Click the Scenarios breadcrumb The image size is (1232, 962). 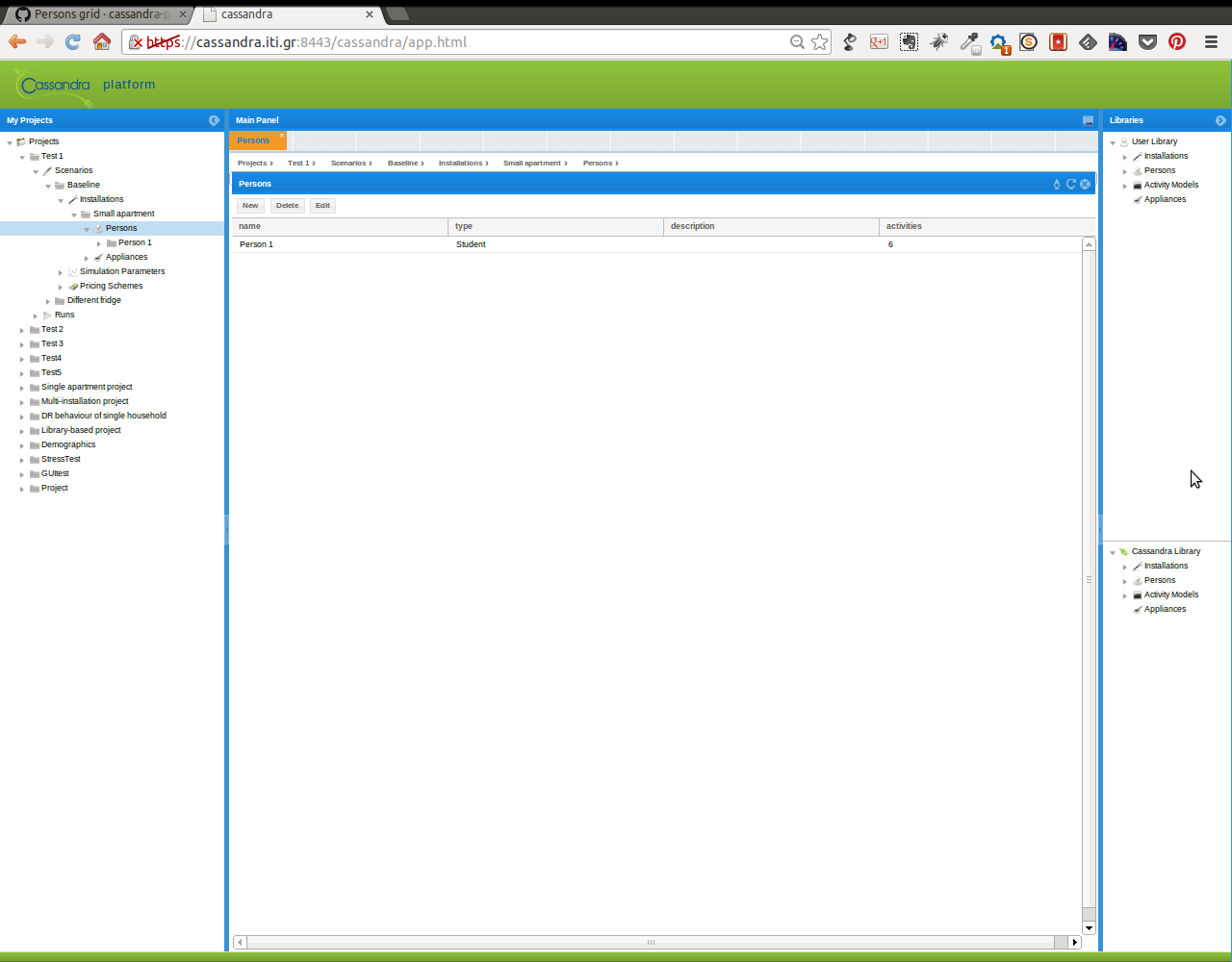[348, 163]
